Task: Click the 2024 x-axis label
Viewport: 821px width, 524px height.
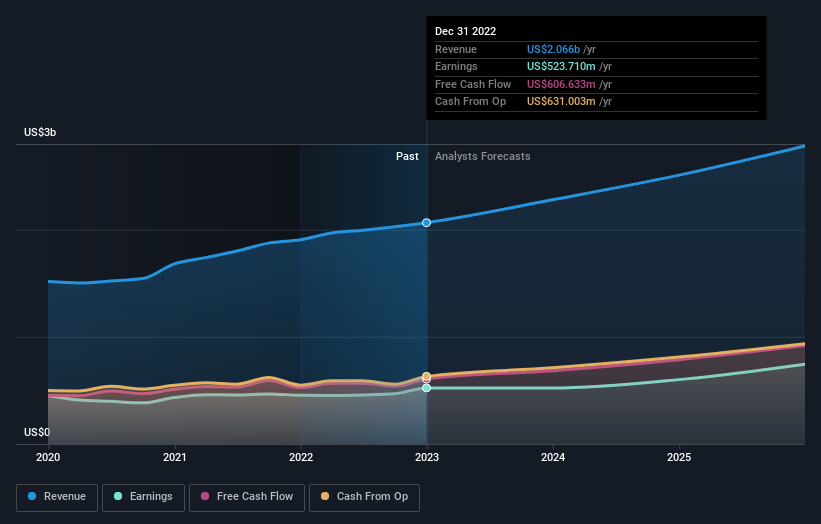Action: click(553, 457)
